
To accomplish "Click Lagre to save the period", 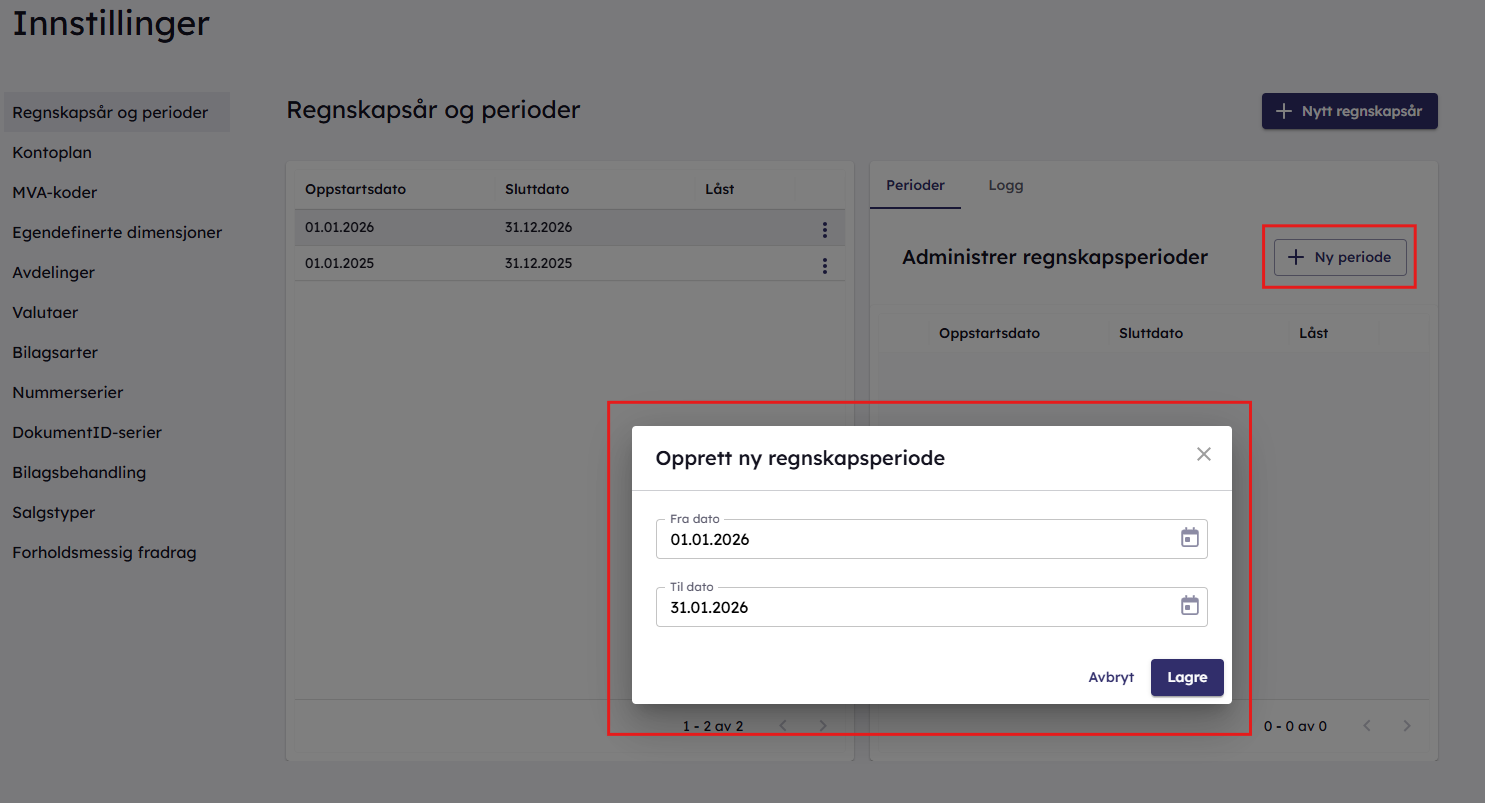I will click(1186, 677).
